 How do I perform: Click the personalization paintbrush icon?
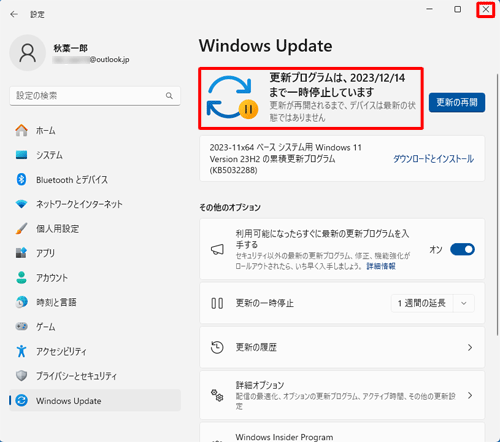[21, 229]
